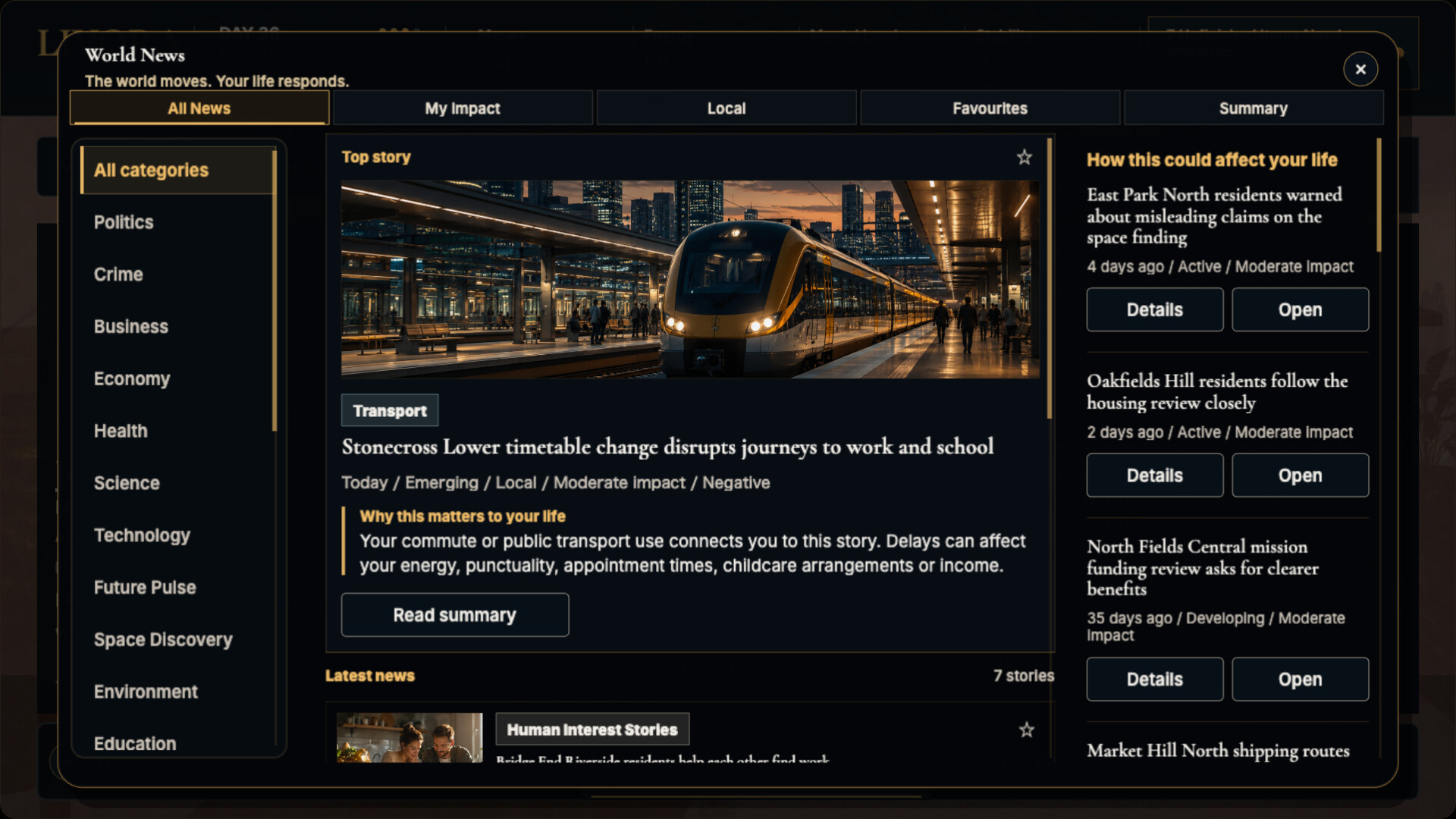This screenshot has height=819, width=1456.
Task: Click the '7 stories' count label
Action: 1024,676
